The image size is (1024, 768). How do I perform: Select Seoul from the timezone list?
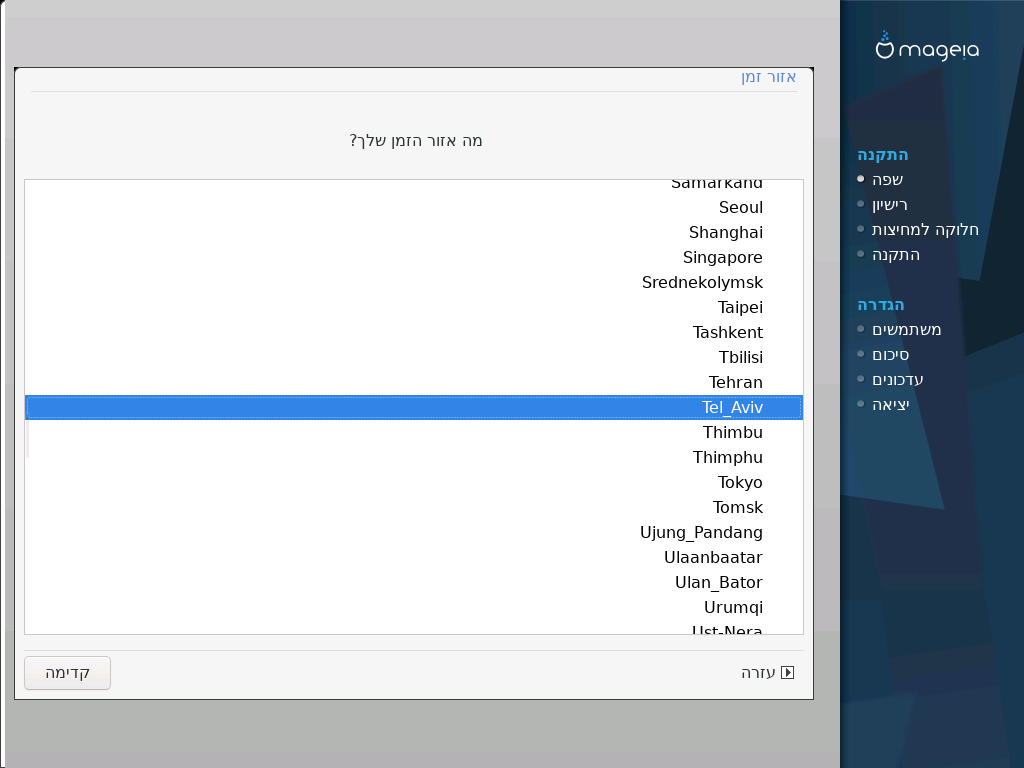pos(414,208)
